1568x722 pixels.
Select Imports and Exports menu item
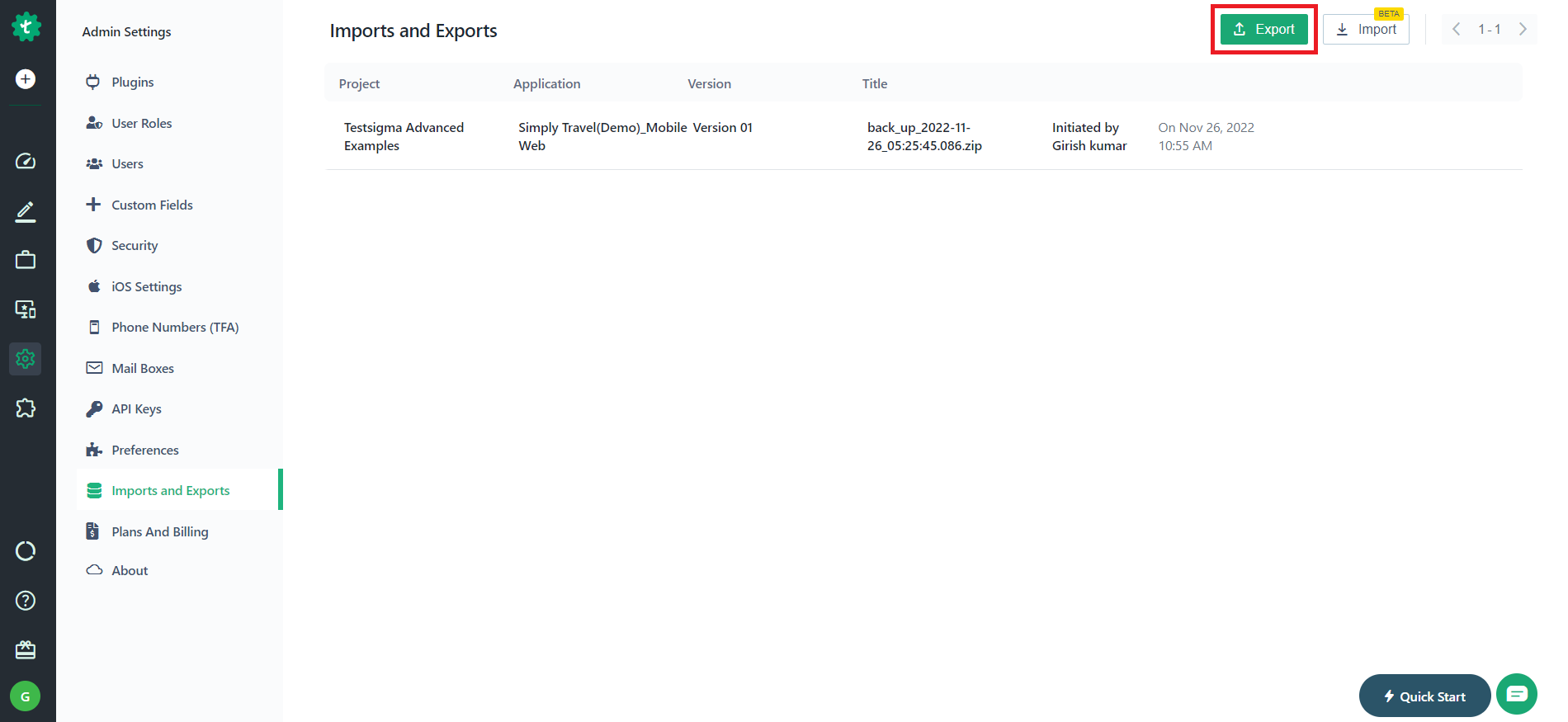(x=179, y=490)
